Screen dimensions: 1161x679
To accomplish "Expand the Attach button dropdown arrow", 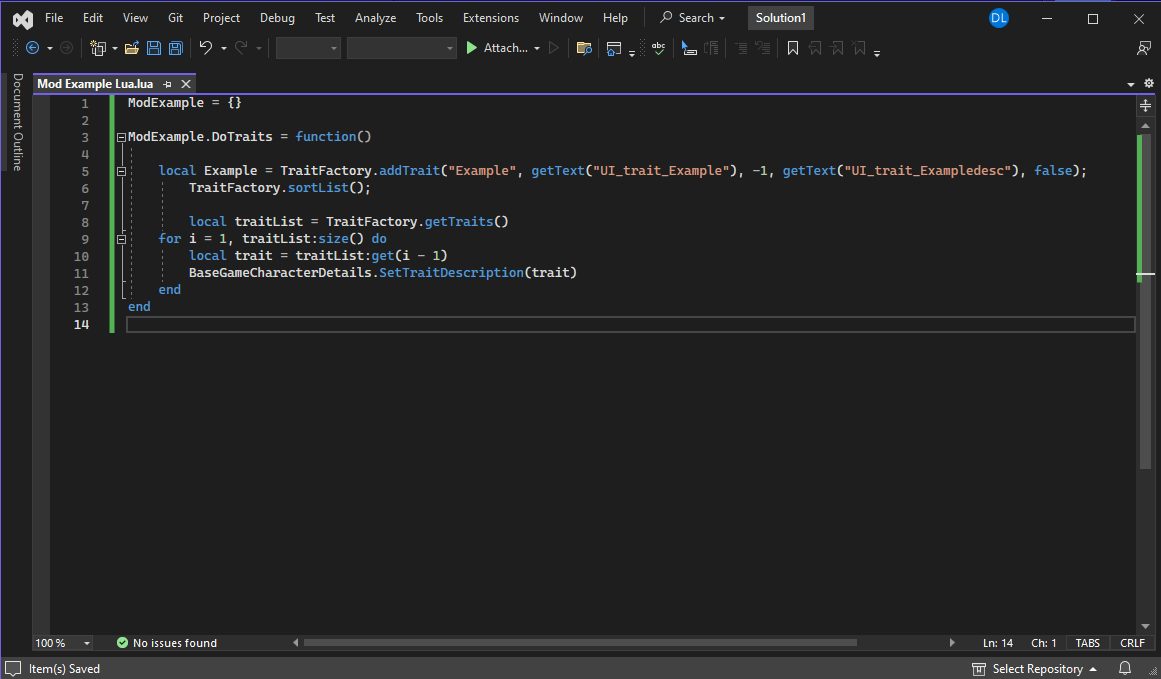I will pos(537,48).
